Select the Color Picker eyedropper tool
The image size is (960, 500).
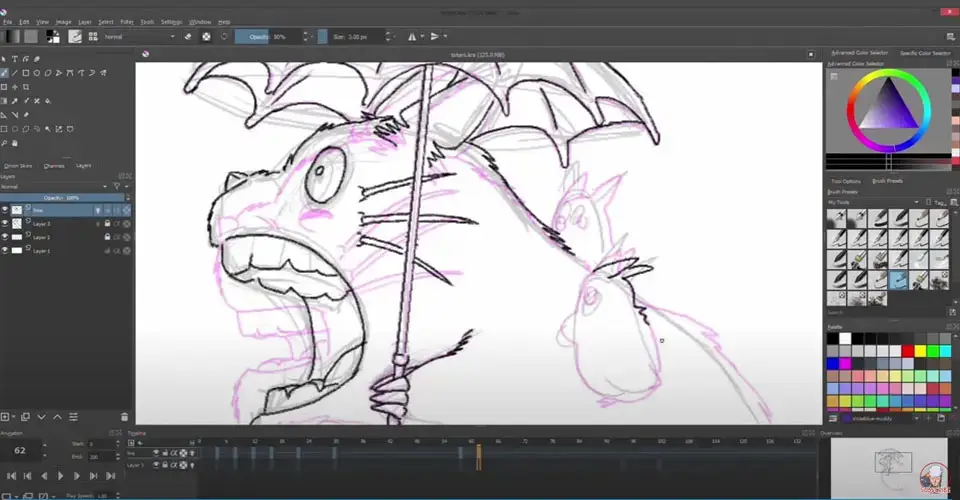tap(15, 101)
